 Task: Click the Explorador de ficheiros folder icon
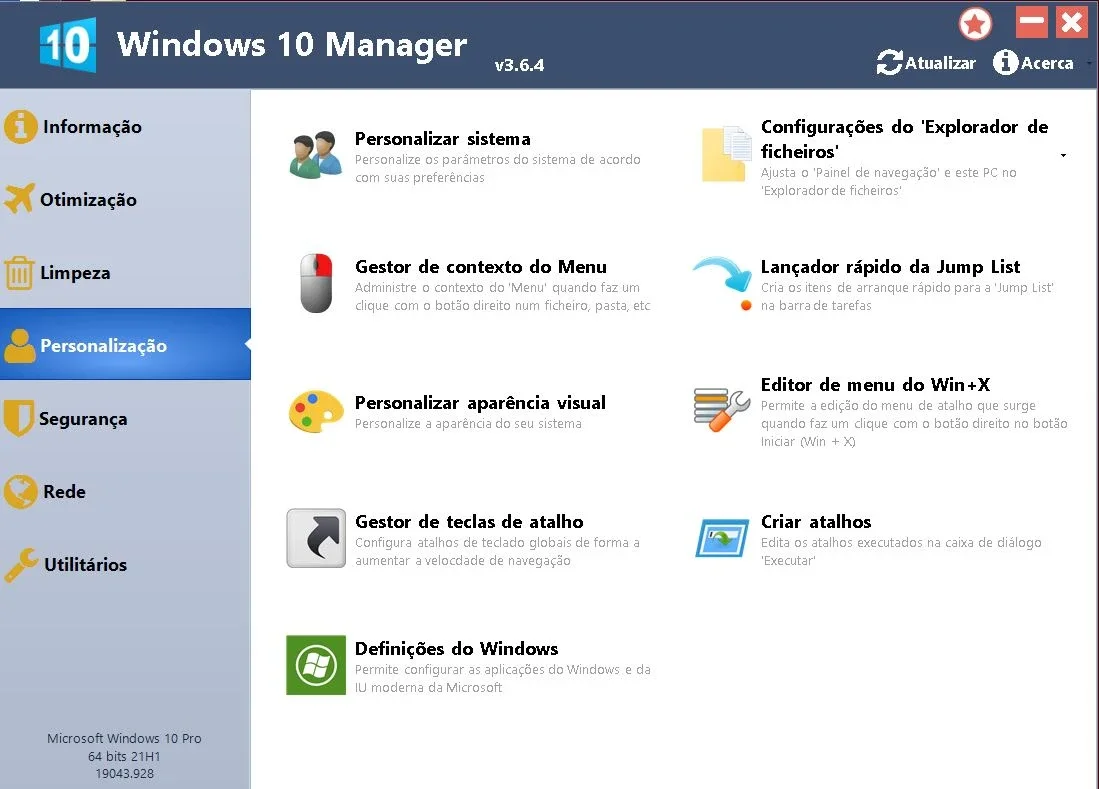tap(726, 153)
